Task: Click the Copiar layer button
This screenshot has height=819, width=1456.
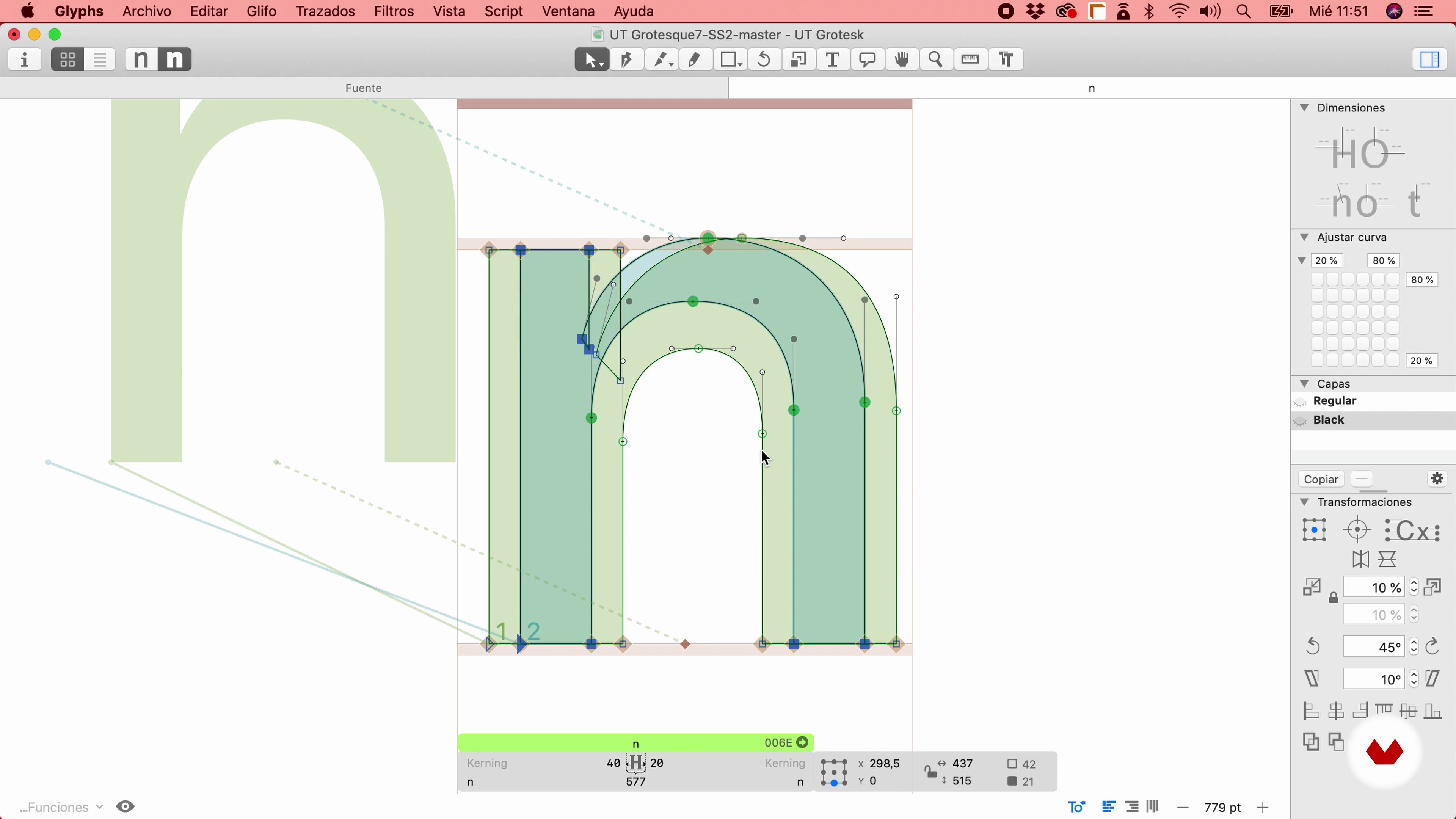Action: click(x=1321, y=479)
